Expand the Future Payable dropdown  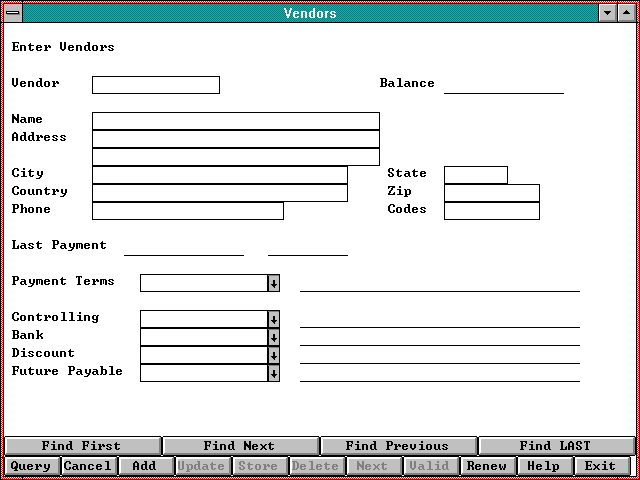(x=273, y=373)
